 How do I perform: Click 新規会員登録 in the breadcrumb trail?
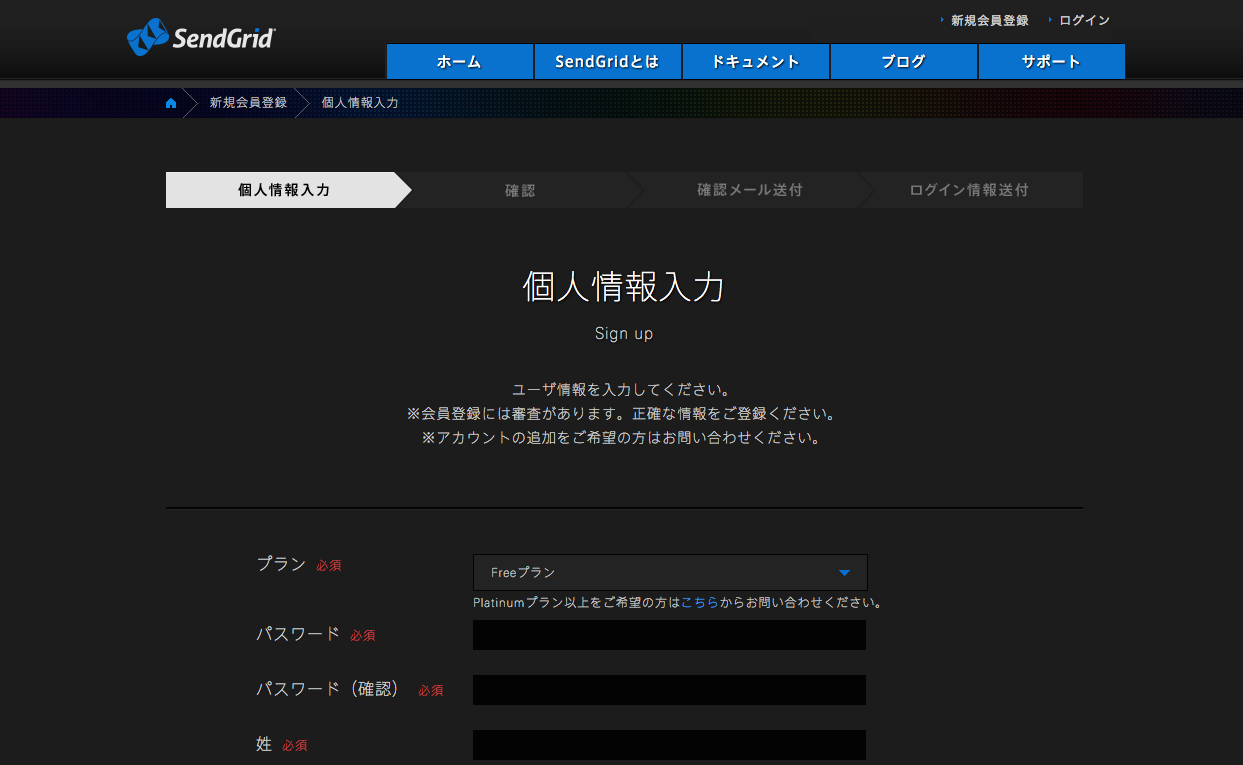click(248, 103)
